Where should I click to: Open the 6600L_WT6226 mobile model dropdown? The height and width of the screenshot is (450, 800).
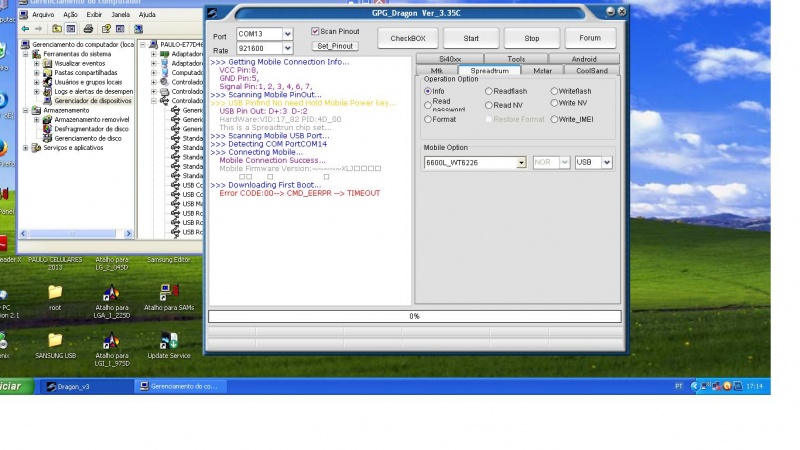coord(521,163)
